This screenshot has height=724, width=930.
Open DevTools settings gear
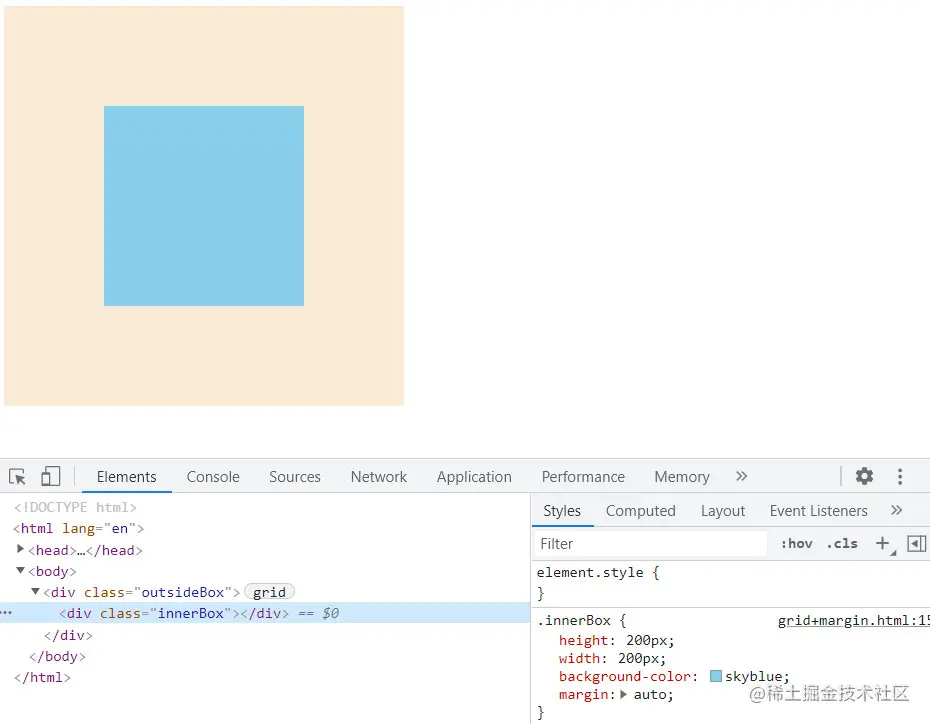864,476
